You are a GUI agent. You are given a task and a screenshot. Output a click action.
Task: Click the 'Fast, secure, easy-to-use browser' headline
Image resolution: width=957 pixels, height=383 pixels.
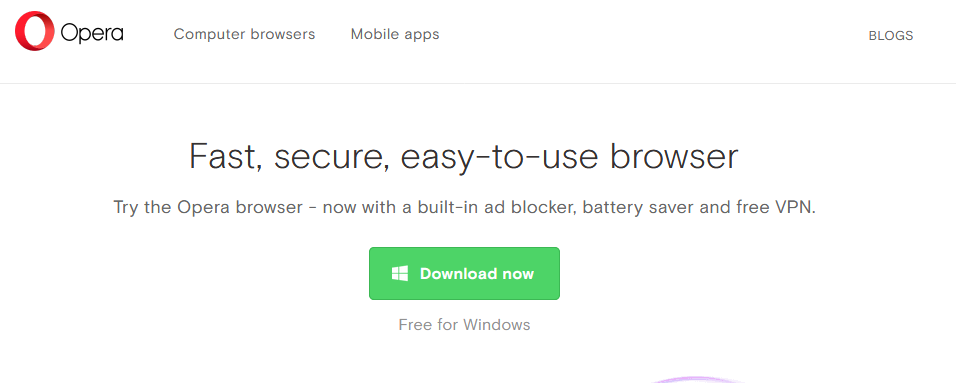click(x=464, y=157)
